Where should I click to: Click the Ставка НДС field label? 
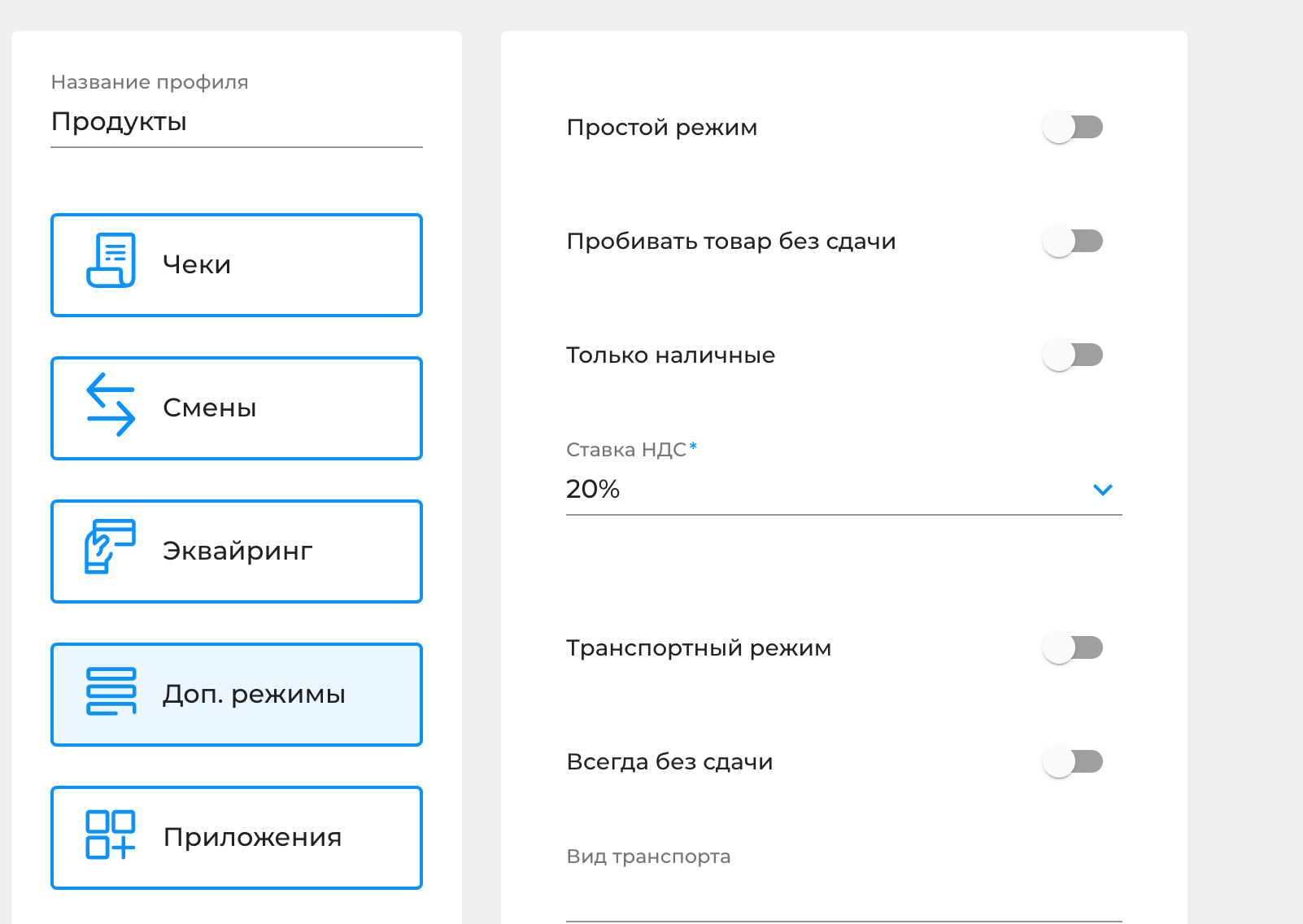point(626,450)
